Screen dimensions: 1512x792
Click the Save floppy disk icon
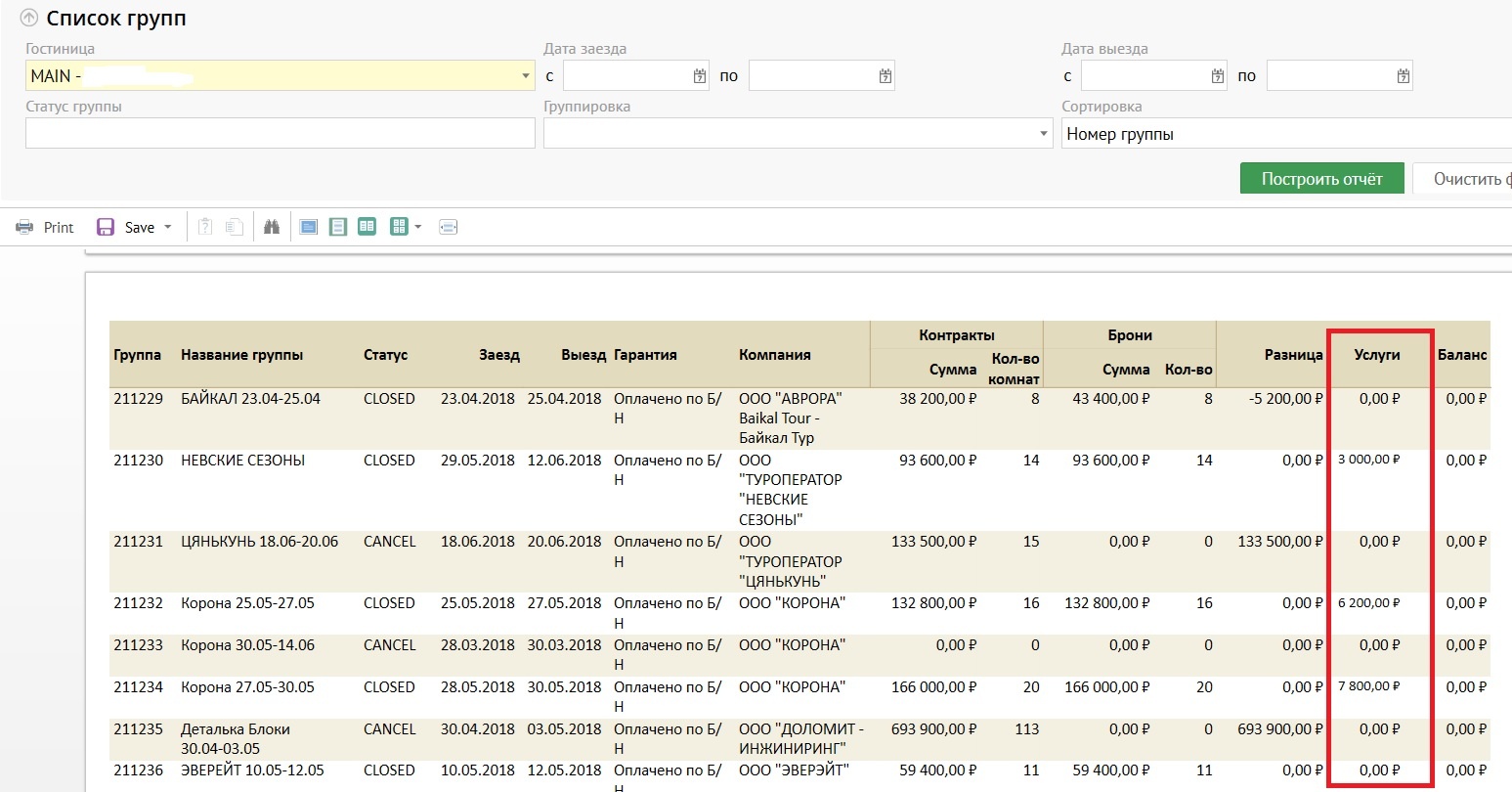point(106,227)
